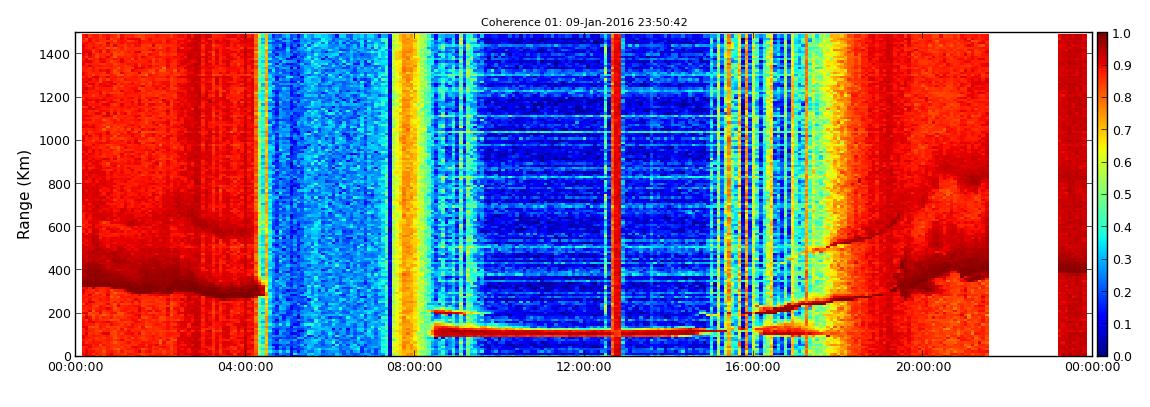The height and width of the screenshot is (407, 1150).
Task: Click the colorbar 0.1 value label
Action: (x=1122, y=324)
